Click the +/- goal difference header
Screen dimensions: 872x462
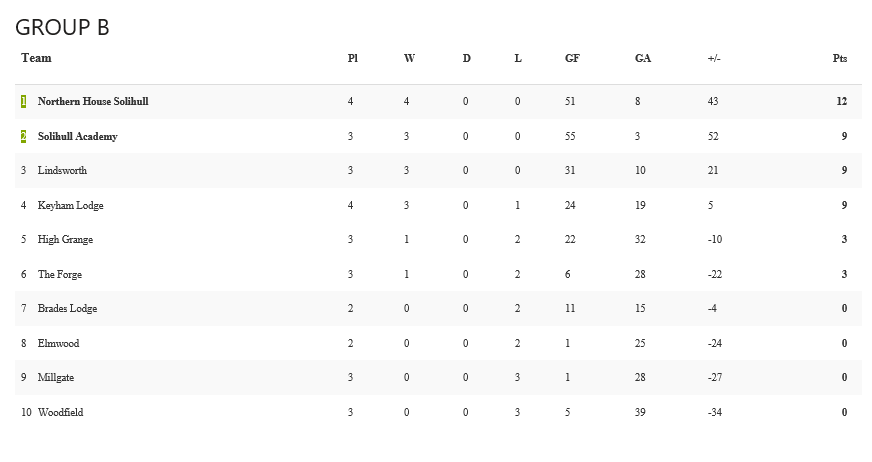(714, 58)
